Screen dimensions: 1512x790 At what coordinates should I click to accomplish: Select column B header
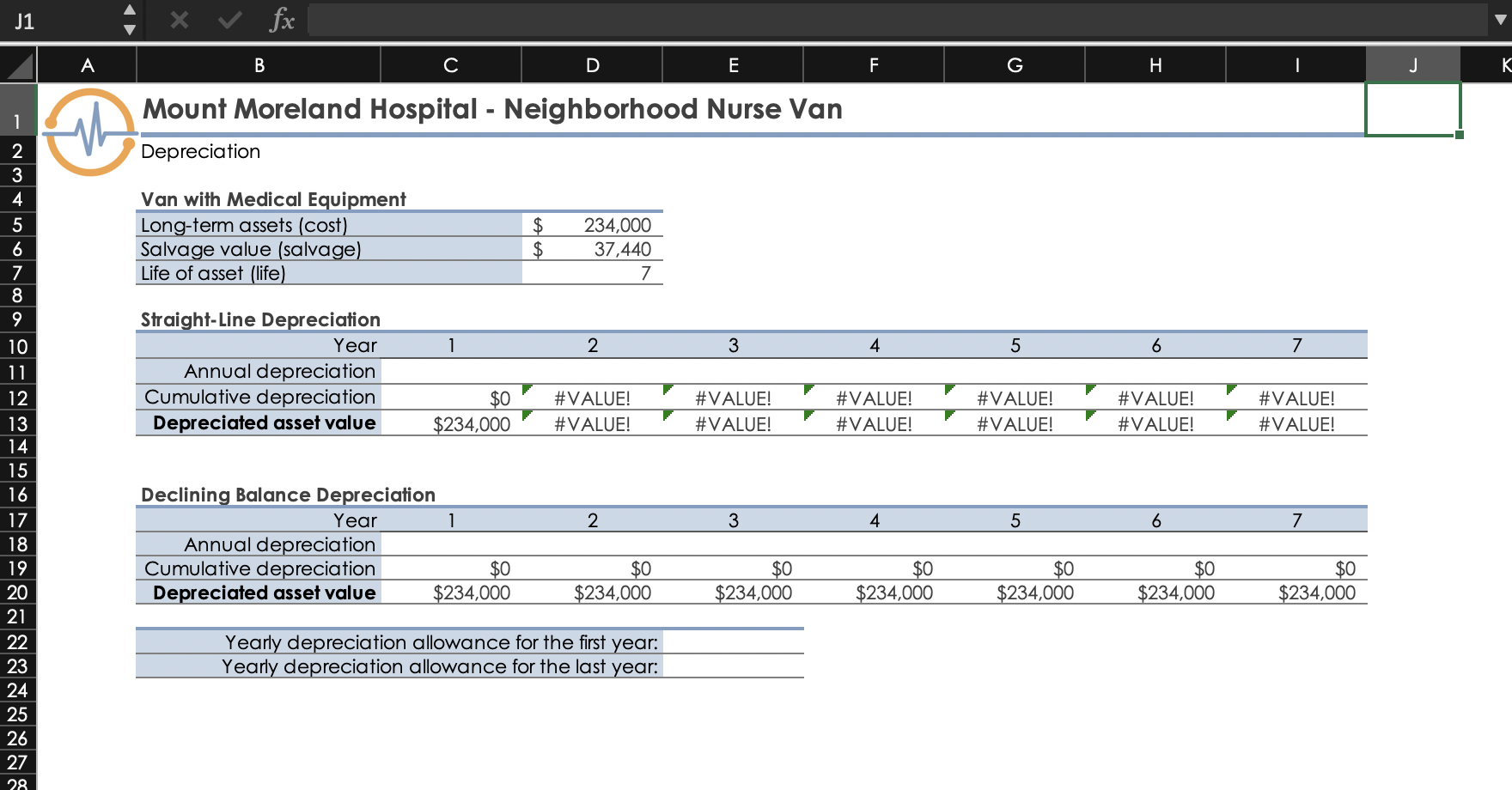click(259, 65)
